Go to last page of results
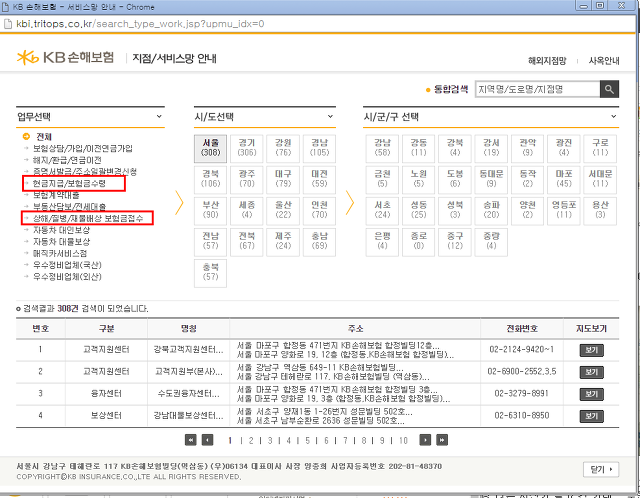This screenshot has width=640, height=498. coord(442,440)
